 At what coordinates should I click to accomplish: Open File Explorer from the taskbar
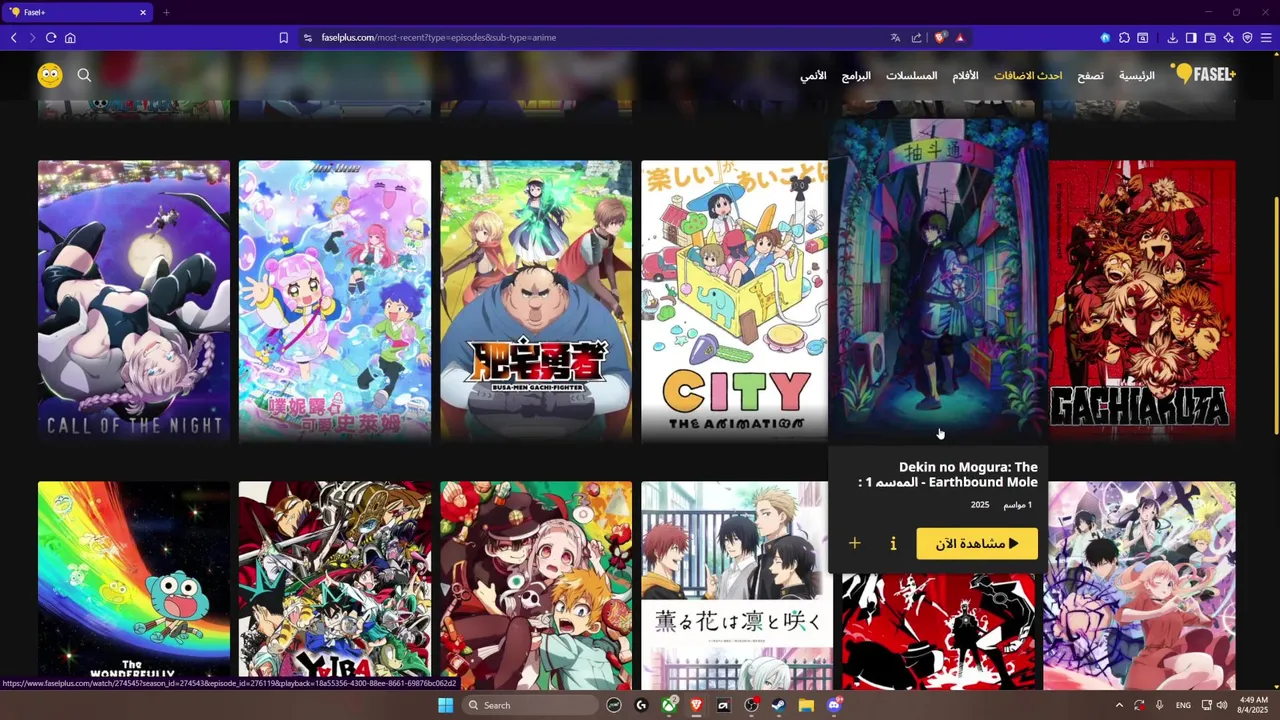point(806,705)
